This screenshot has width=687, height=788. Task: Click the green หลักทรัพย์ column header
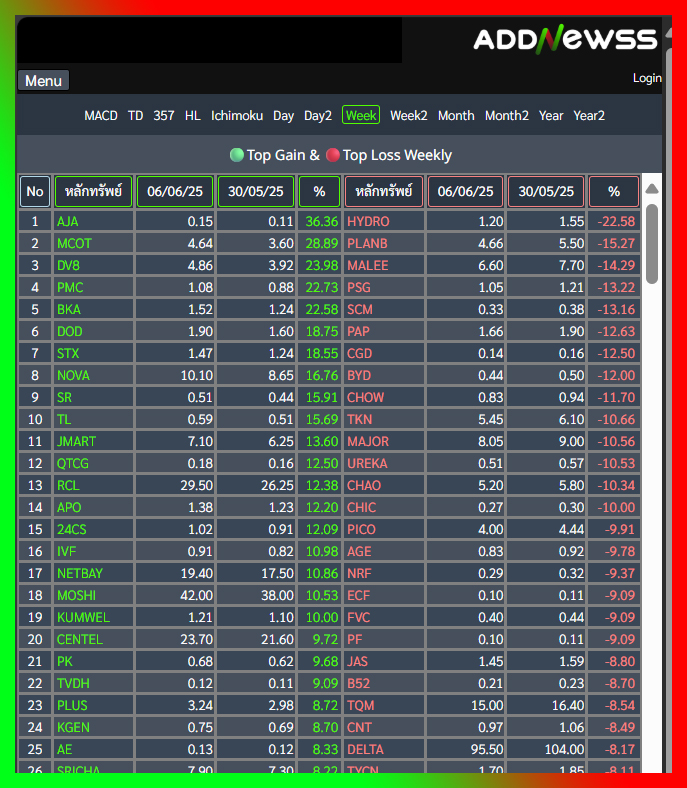point(93,191)
